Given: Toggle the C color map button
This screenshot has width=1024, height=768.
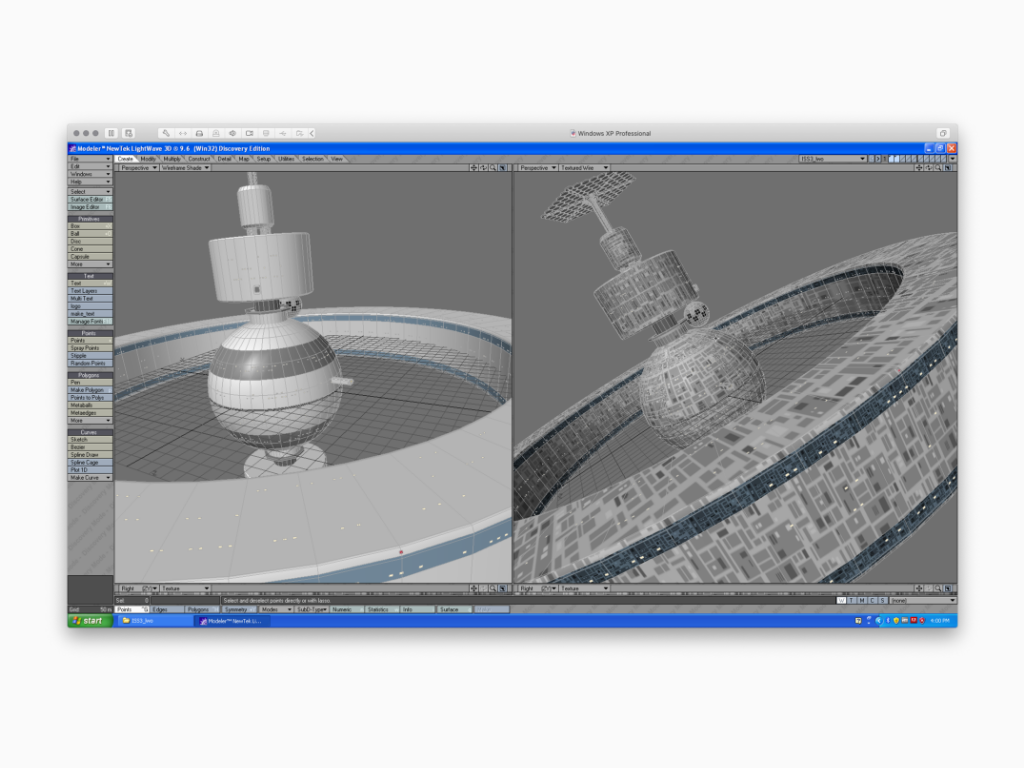Looking at the screenshot, I should (872, 600).
